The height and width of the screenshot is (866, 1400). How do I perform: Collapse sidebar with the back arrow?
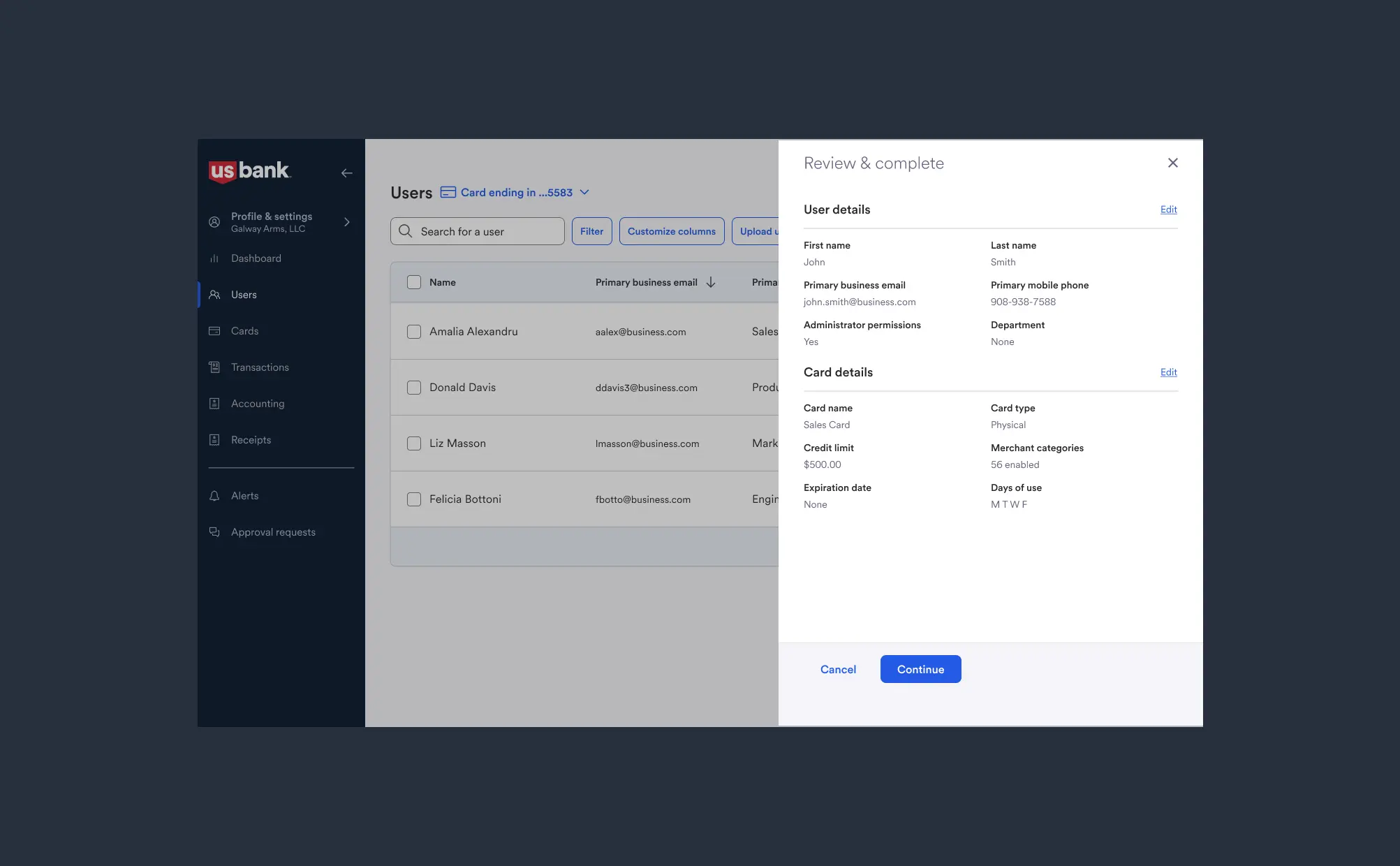[x=346, y=173]
